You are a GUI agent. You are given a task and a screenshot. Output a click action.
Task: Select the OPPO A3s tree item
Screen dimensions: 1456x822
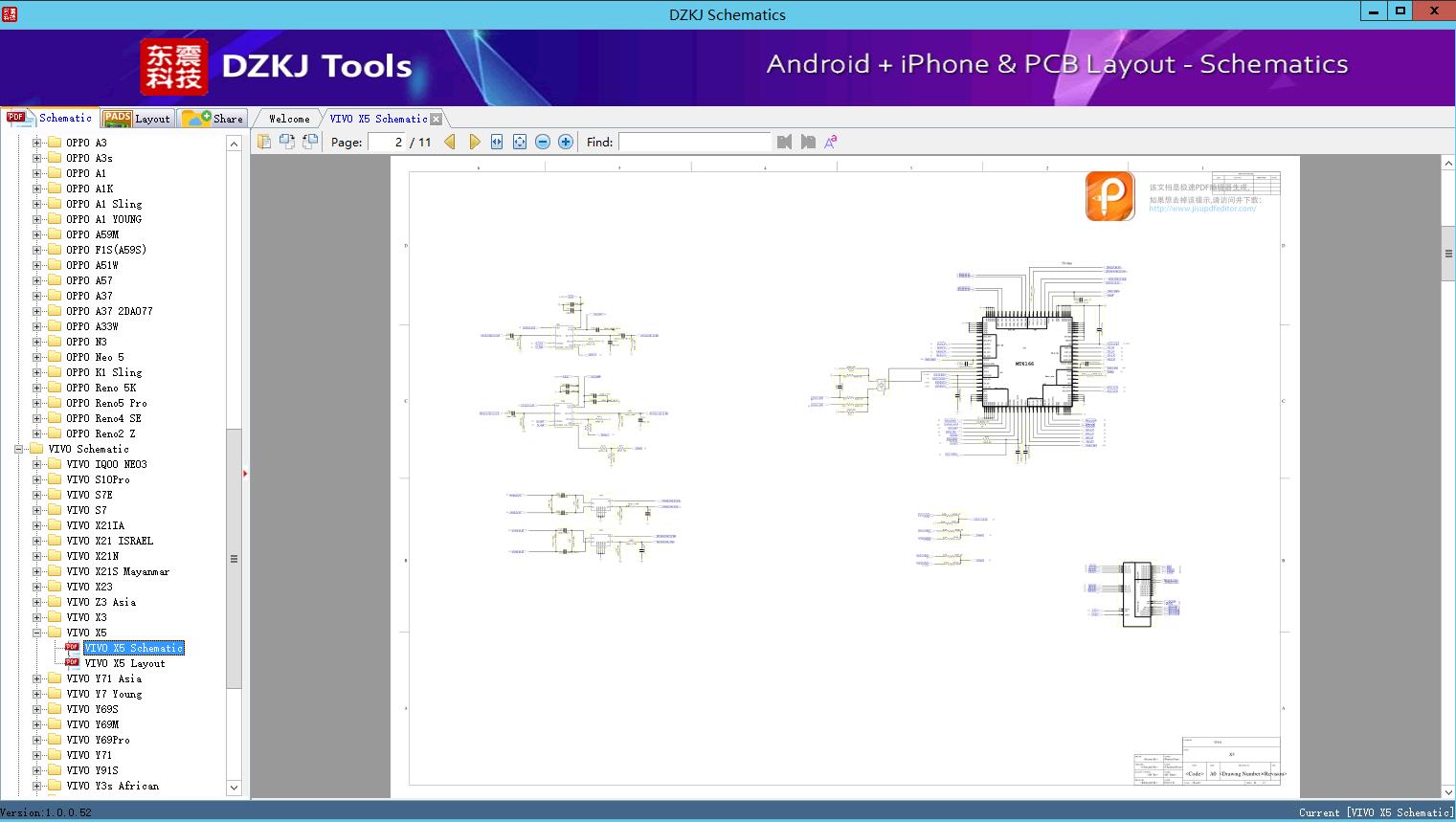click(x=89, y=158)
